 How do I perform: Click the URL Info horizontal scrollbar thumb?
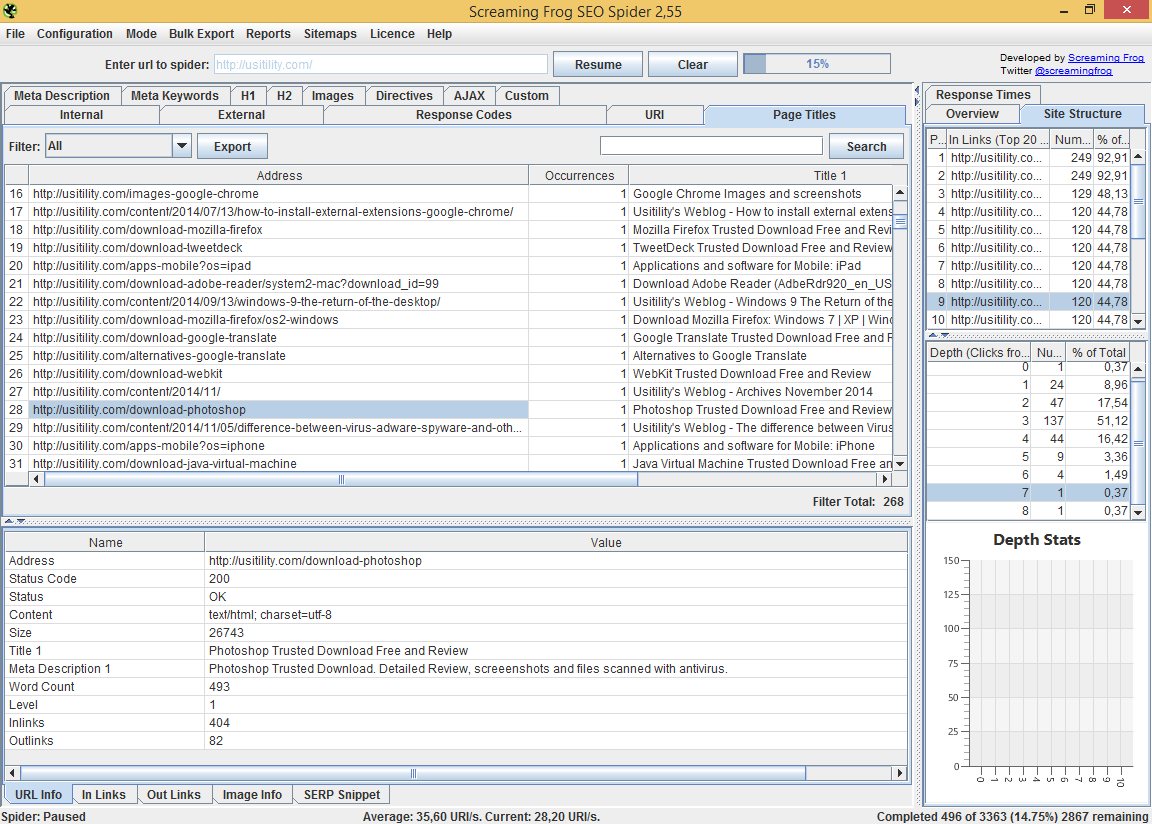click(x=413, y=773)
